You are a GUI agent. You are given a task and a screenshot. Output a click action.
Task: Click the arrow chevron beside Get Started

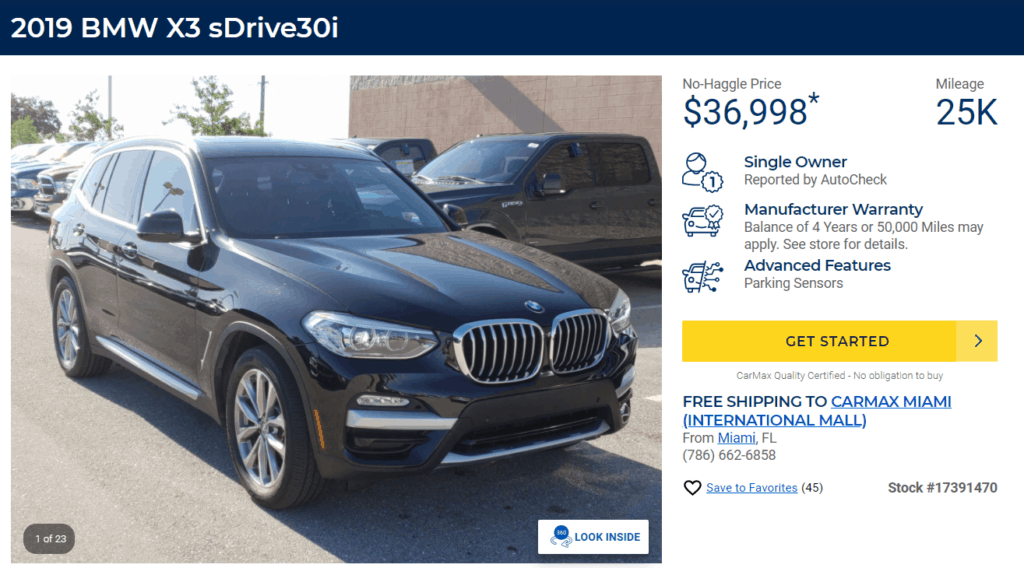click(x=978, y=341)
